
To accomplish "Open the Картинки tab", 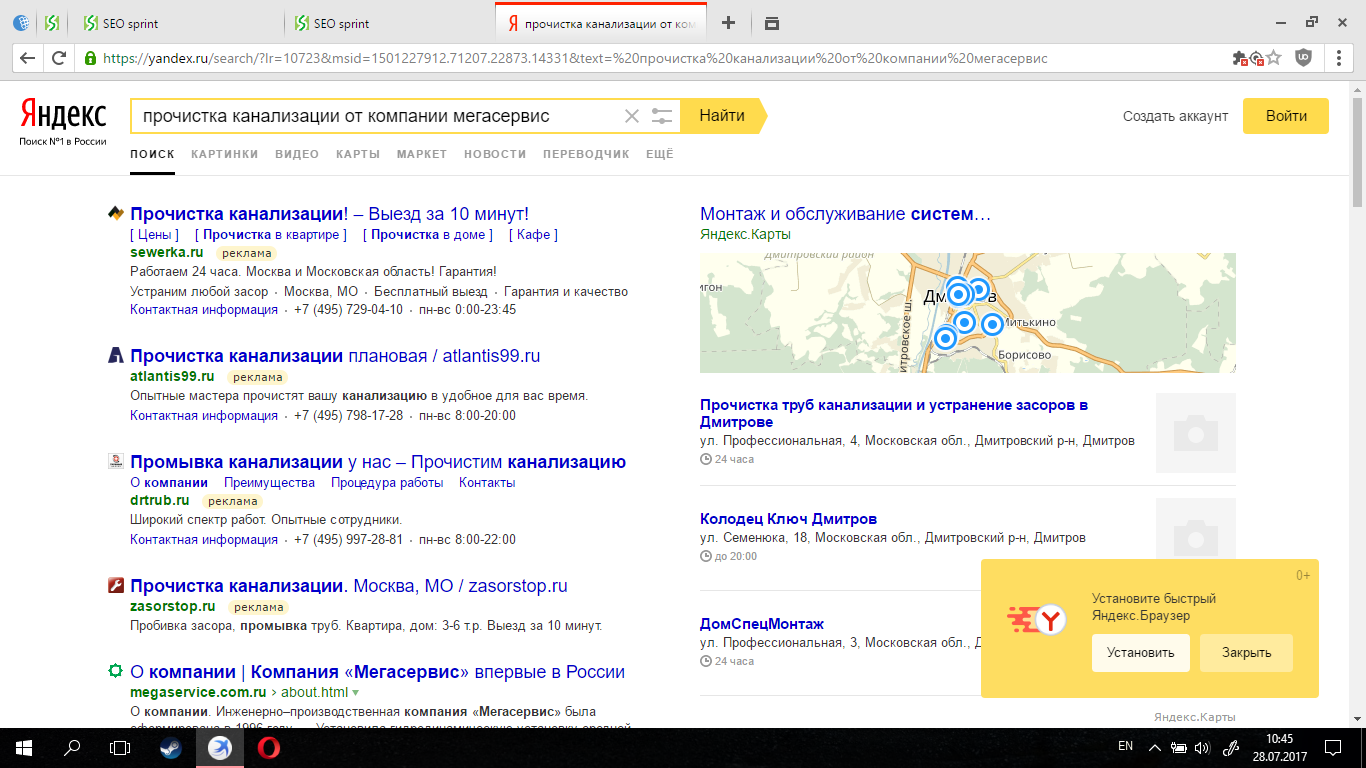I will [225, 154].
